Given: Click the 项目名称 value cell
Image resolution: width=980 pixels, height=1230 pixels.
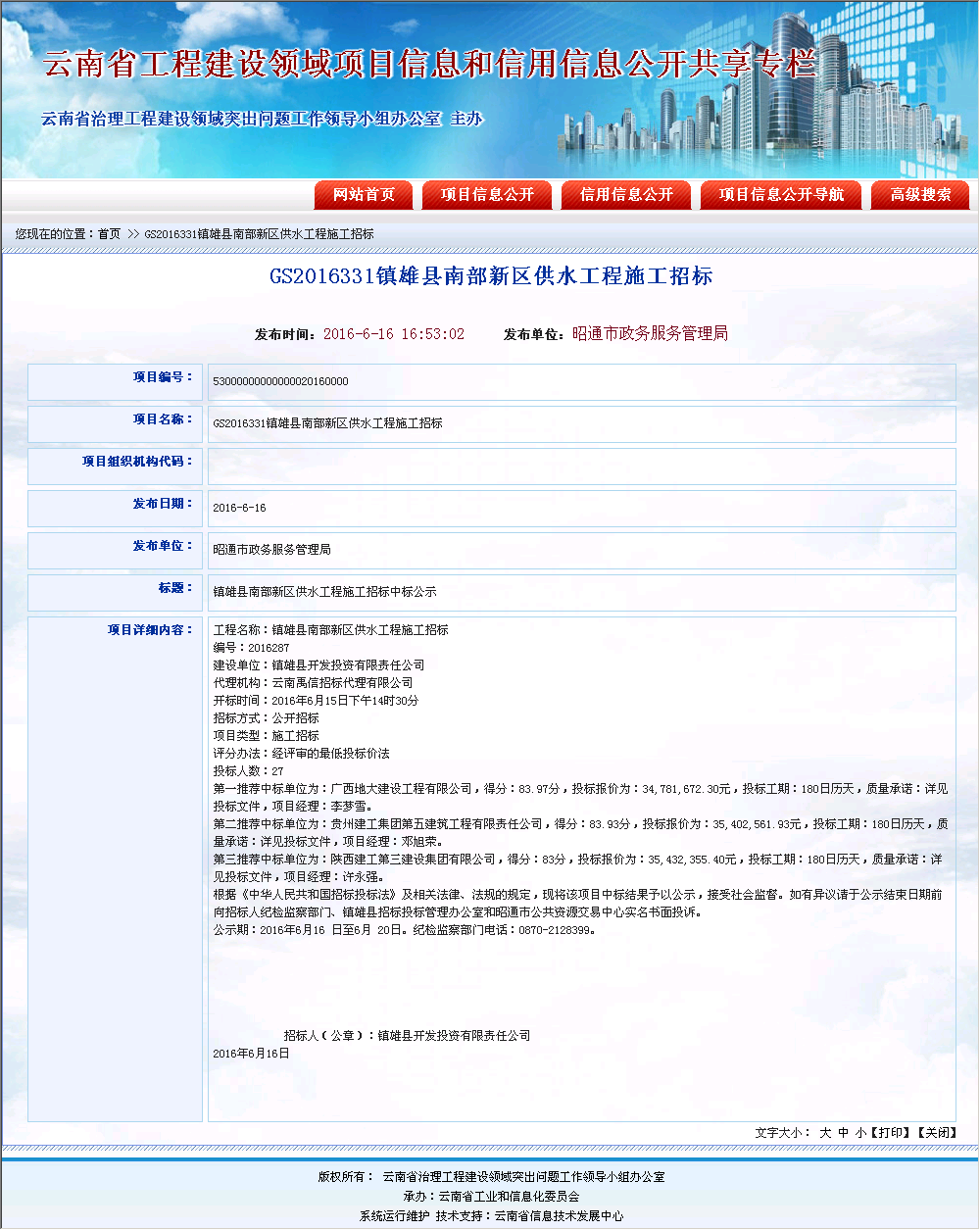Looking at the screenshot, I should click(581, 423).
